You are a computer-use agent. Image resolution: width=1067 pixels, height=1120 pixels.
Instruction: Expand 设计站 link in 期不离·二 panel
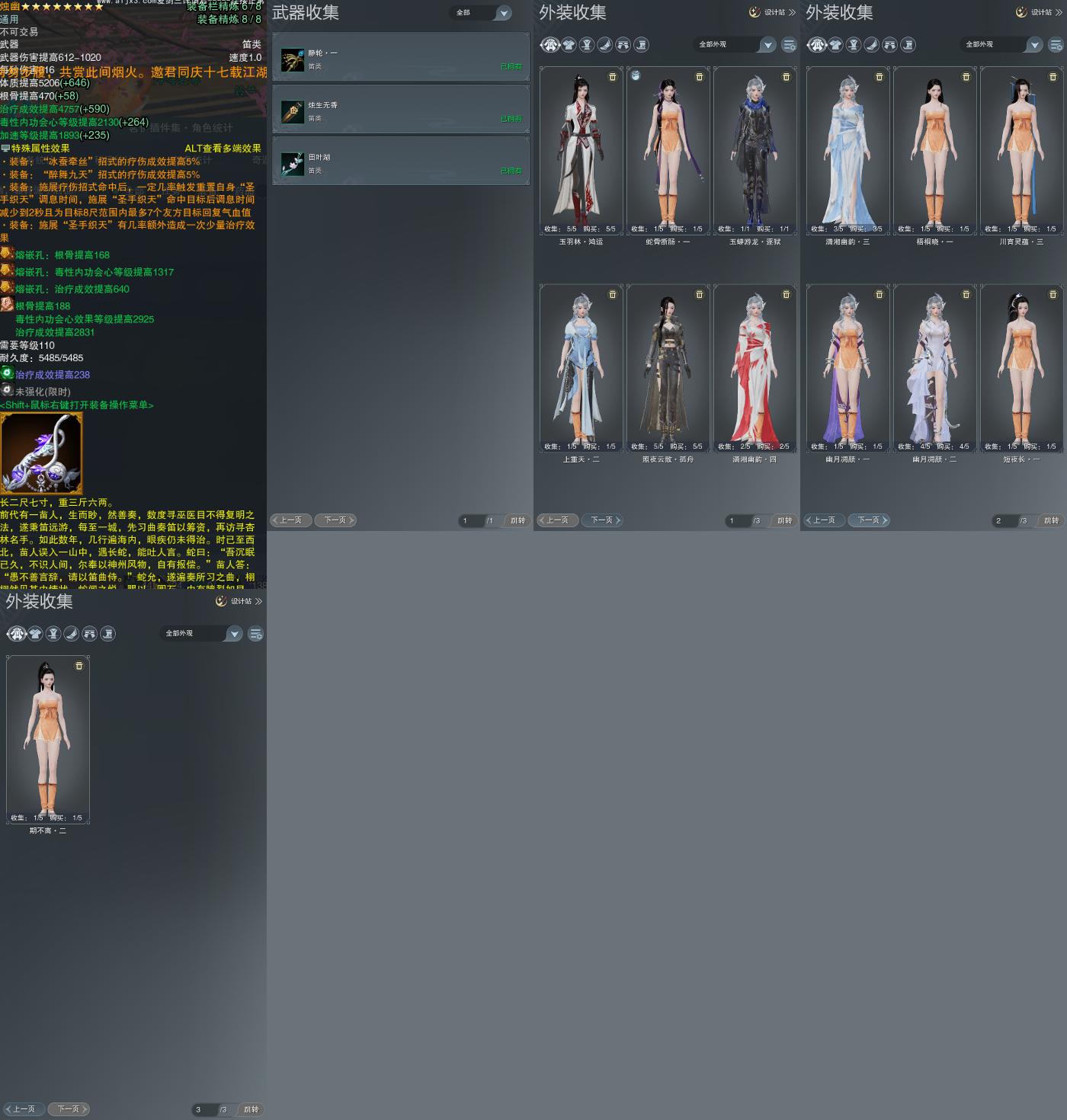point(239,601)
